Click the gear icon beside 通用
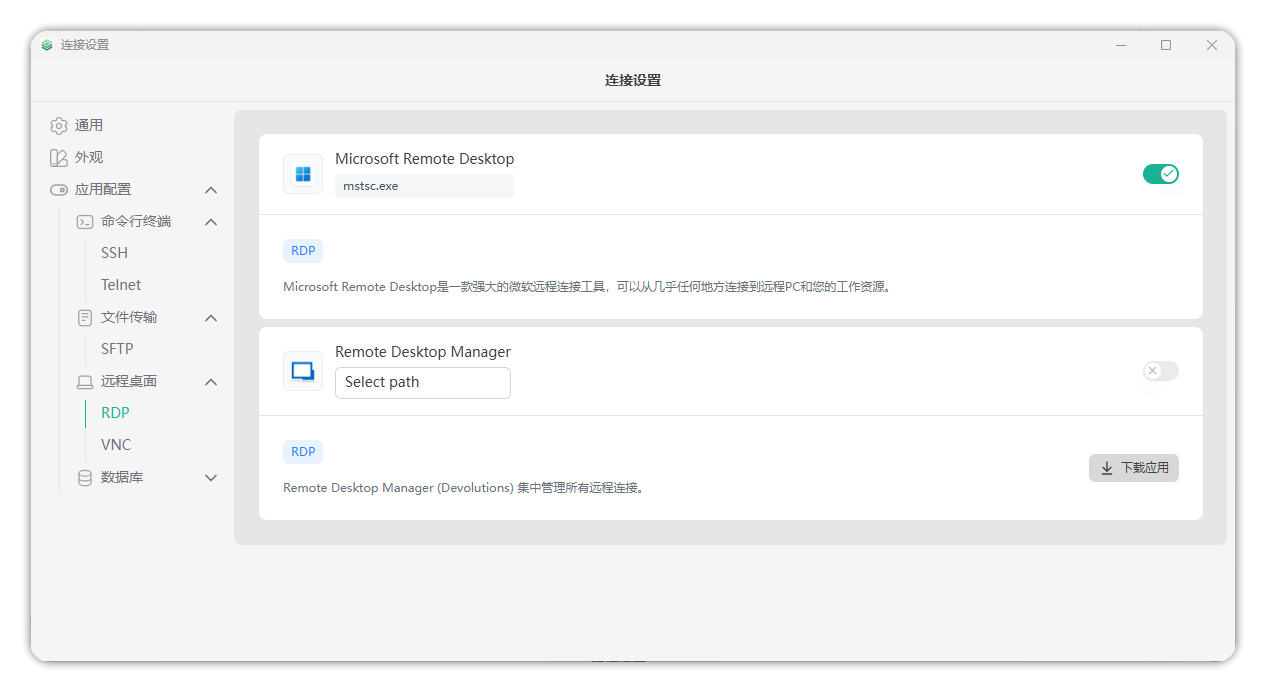Viewport: 1266px width, 682px height. coord(59,126)
